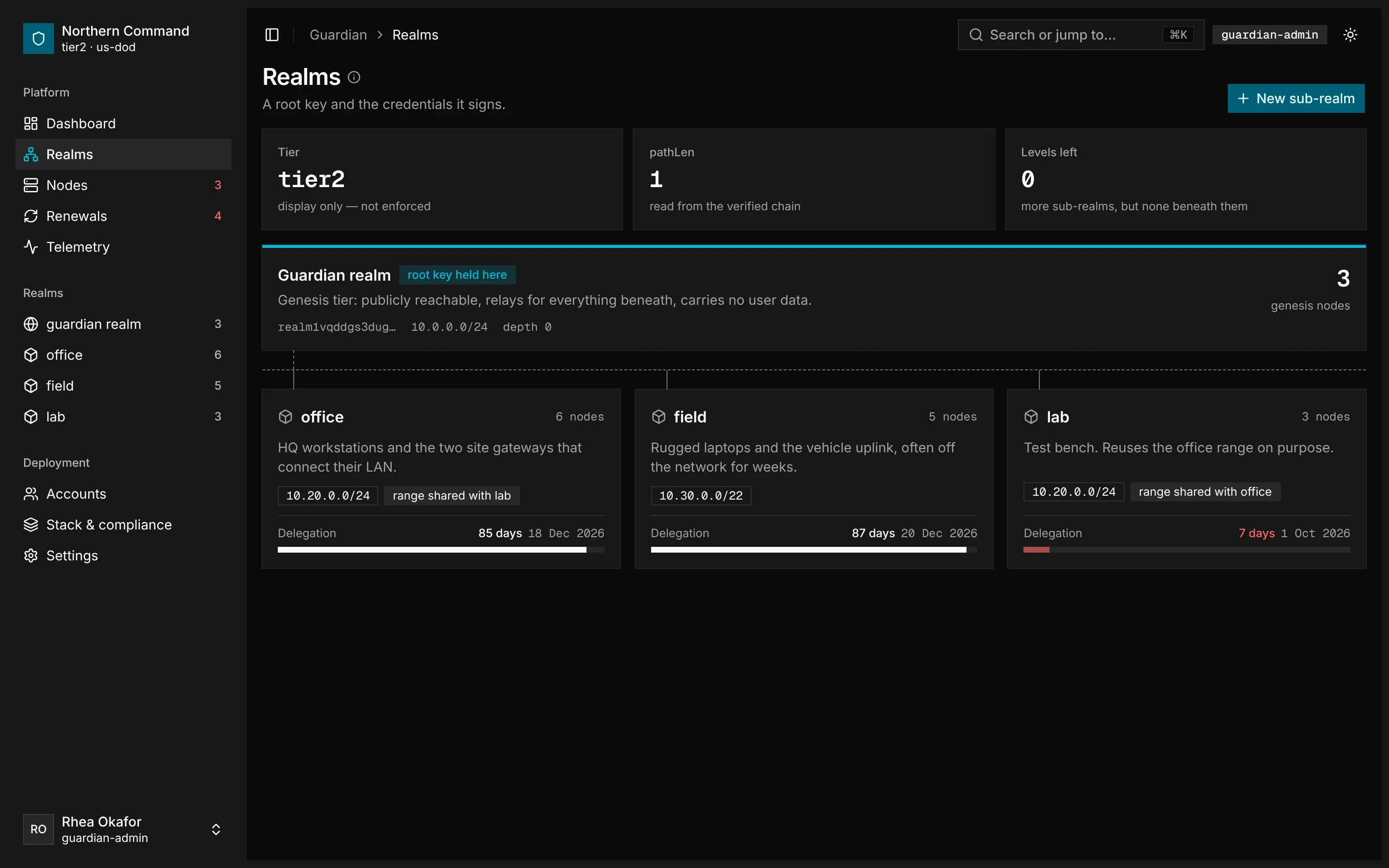Viewport: 1389px width, 868px height.
Task: Click the Stack & compliance layers icon
Action: (31, 525)
